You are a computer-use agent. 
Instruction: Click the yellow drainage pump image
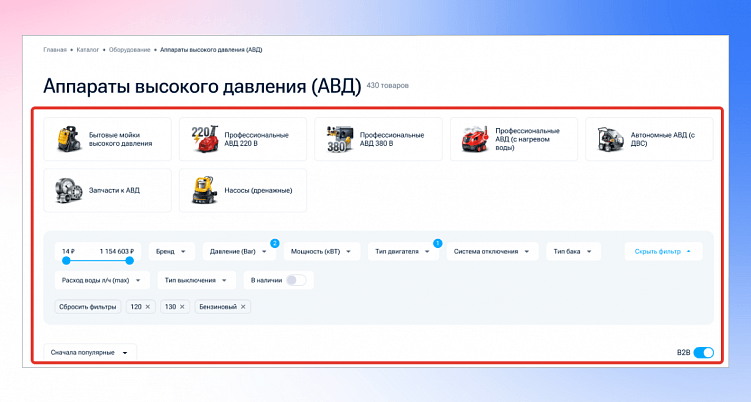[205, 190]
